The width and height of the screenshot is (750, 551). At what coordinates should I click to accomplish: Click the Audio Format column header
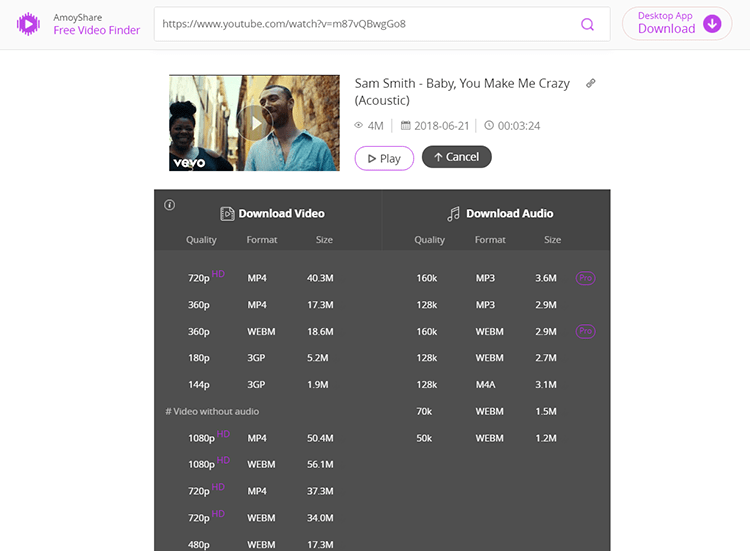pos(490,240)
